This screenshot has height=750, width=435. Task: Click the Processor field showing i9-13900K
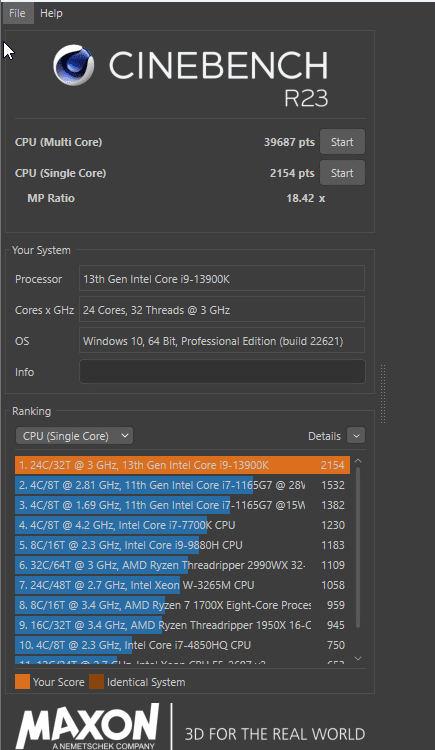pyautogui.click(x=222, y=279)
